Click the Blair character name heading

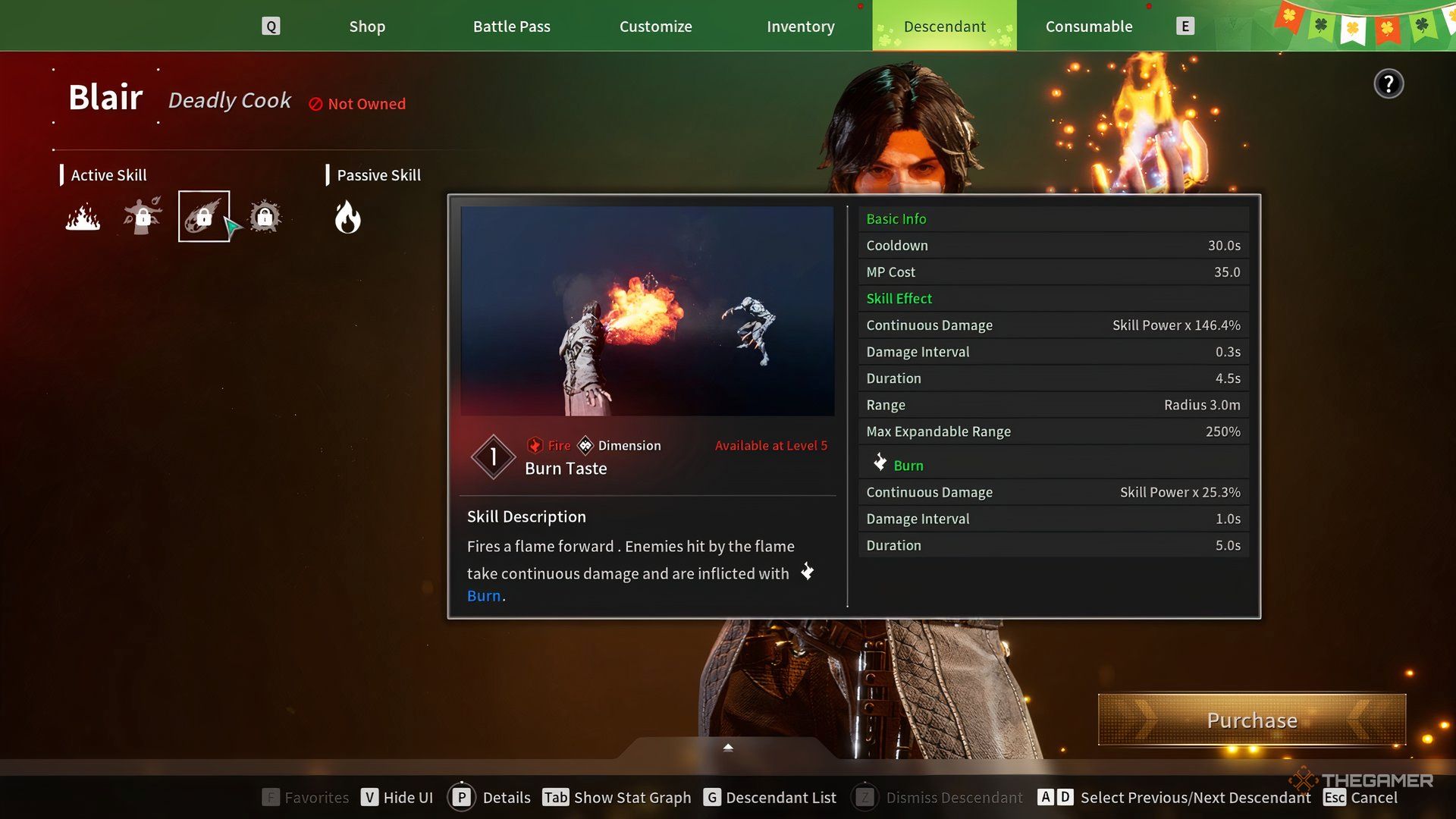(105, 97)
